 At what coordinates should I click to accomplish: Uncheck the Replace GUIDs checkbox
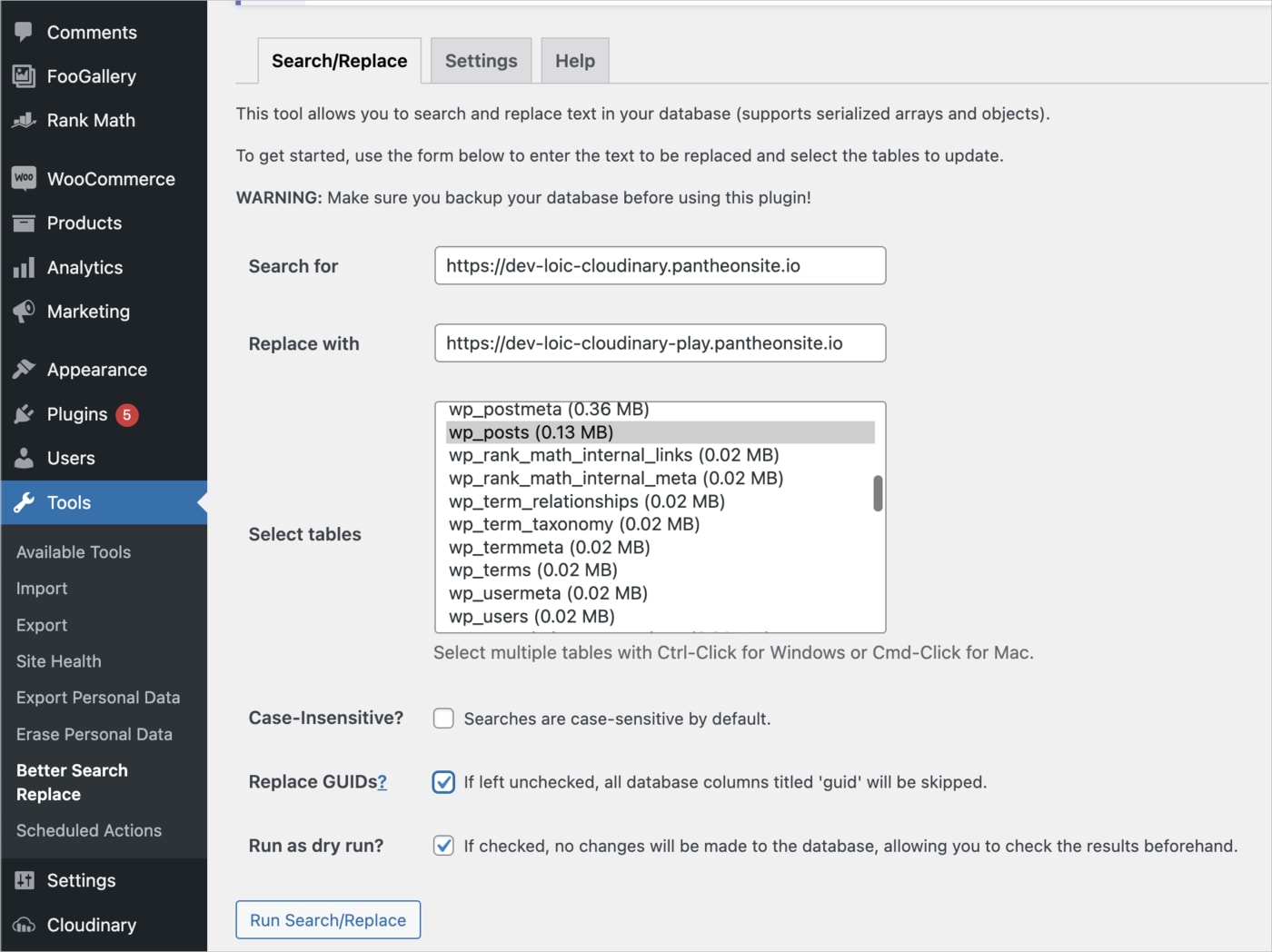(443, 781)
